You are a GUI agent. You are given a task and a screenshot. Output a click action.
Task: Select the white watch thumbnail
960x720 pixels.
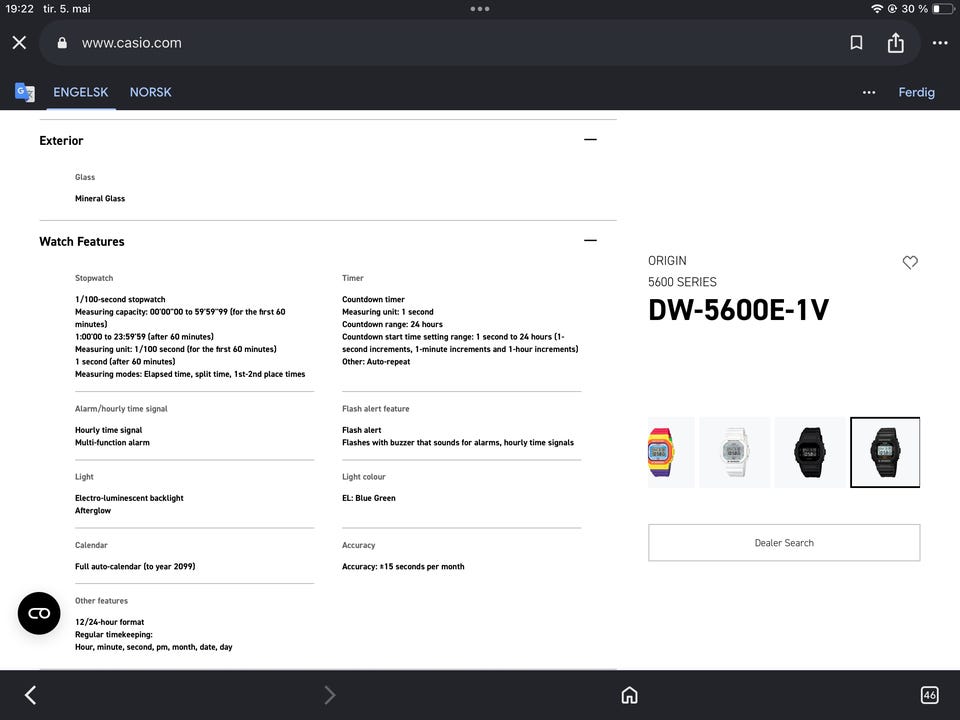[735, 452]
